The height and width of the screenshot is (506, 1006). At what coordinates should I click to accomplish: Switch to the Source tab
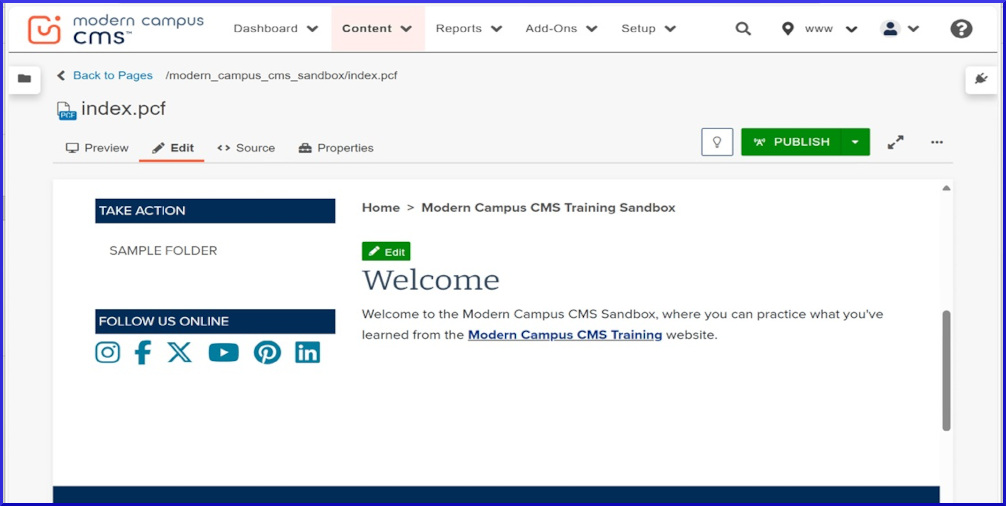click(246, 148)
